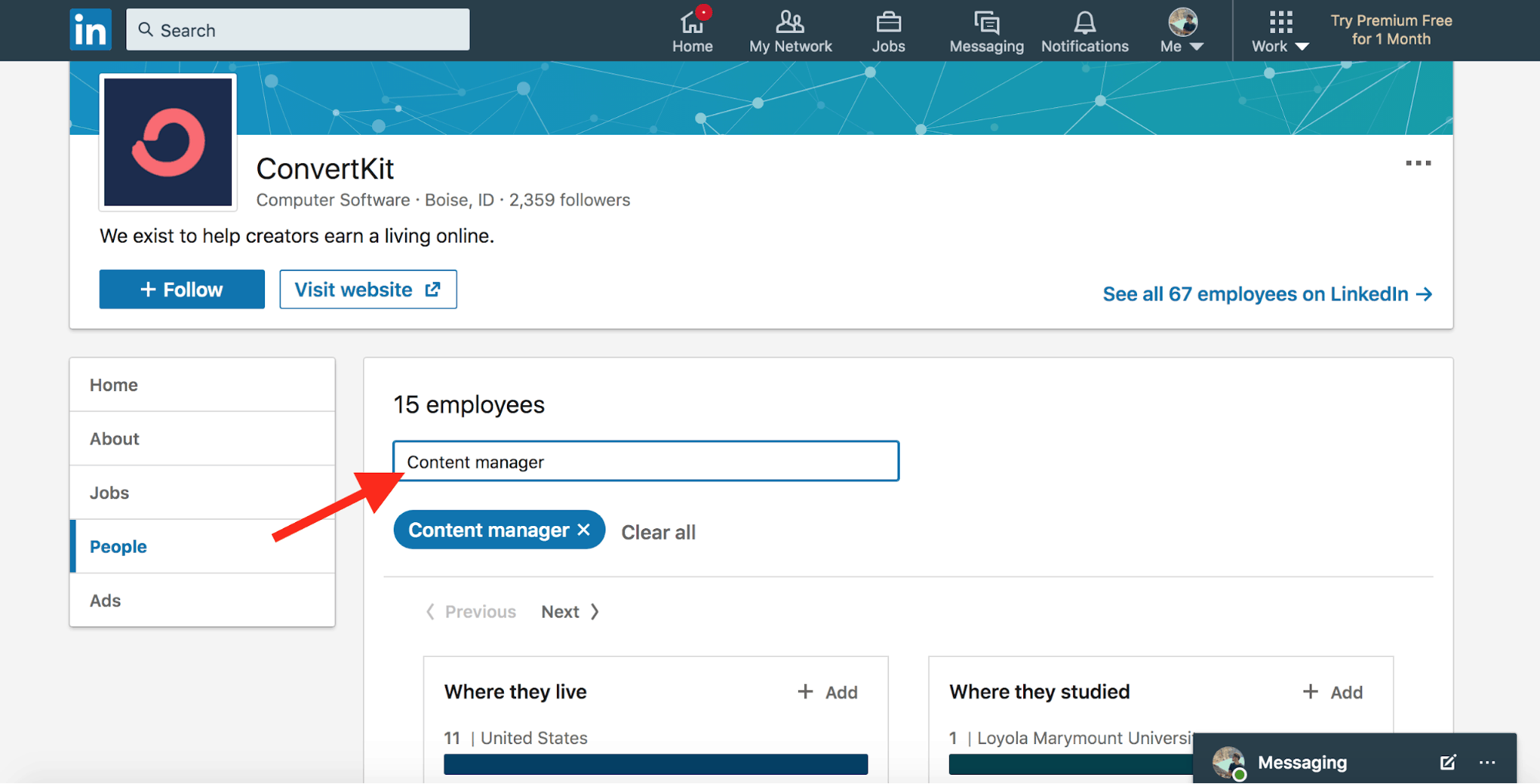Select the Loyola Marymount University bar

1071,764
